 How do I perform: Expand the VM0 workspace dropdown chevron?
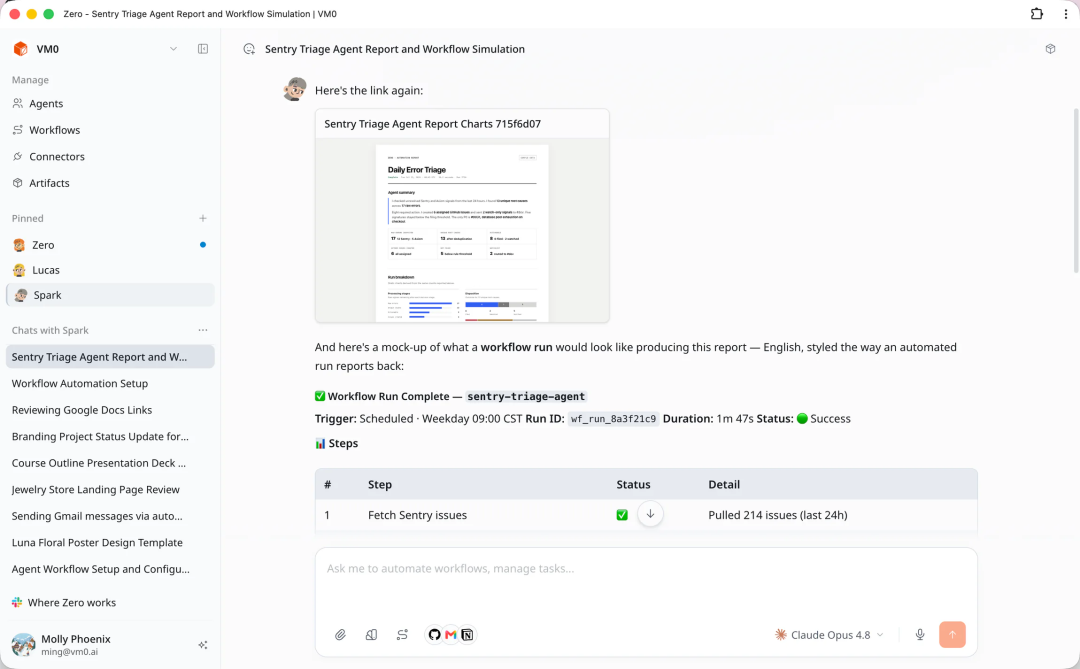tap(174, 49)
